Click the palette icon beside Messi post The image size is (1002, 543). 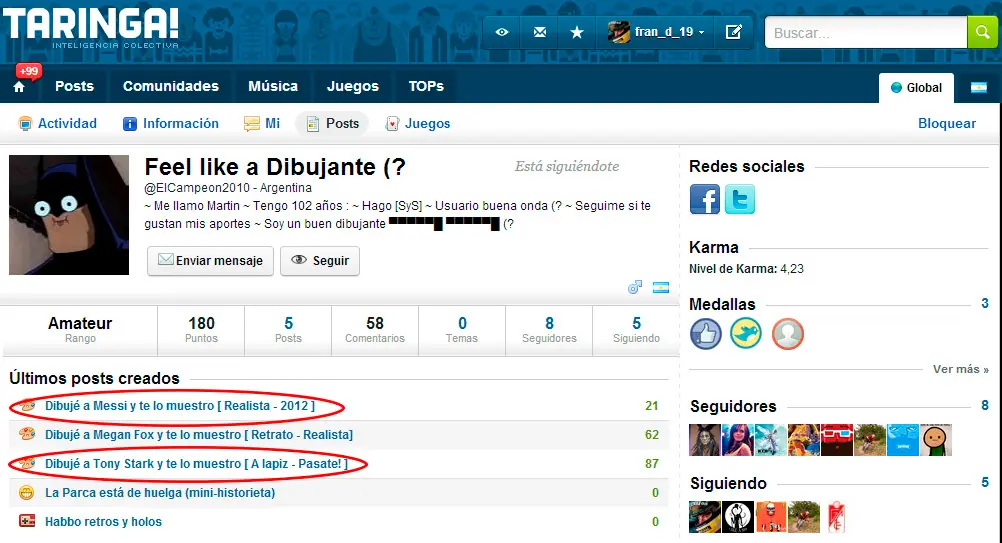tap(27, 406)
